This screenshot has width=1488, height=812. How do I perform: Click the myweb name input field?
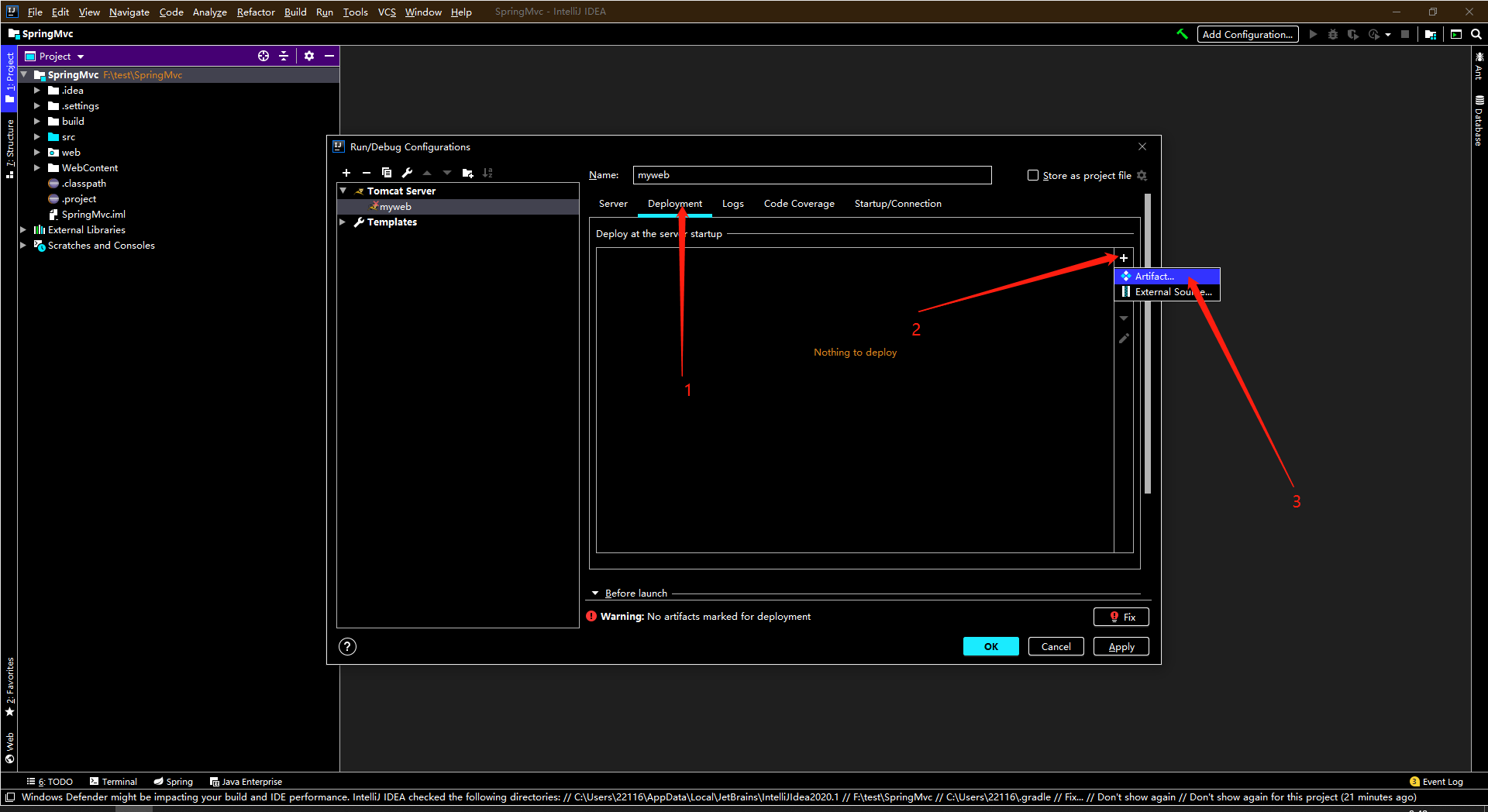pos(811,174)
